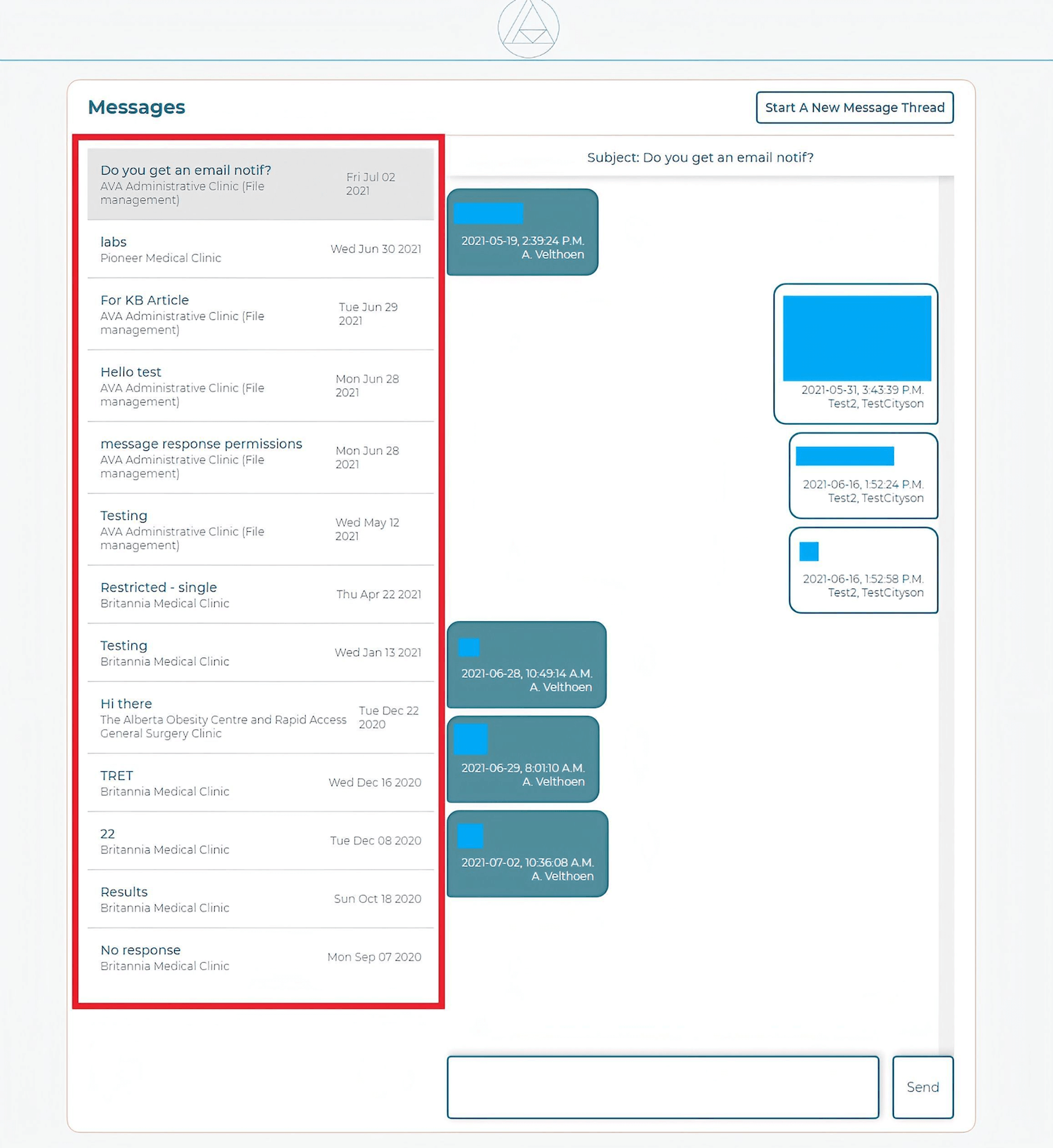Open 'Testing' thread from May 12 2021

[x=261, y=530]
